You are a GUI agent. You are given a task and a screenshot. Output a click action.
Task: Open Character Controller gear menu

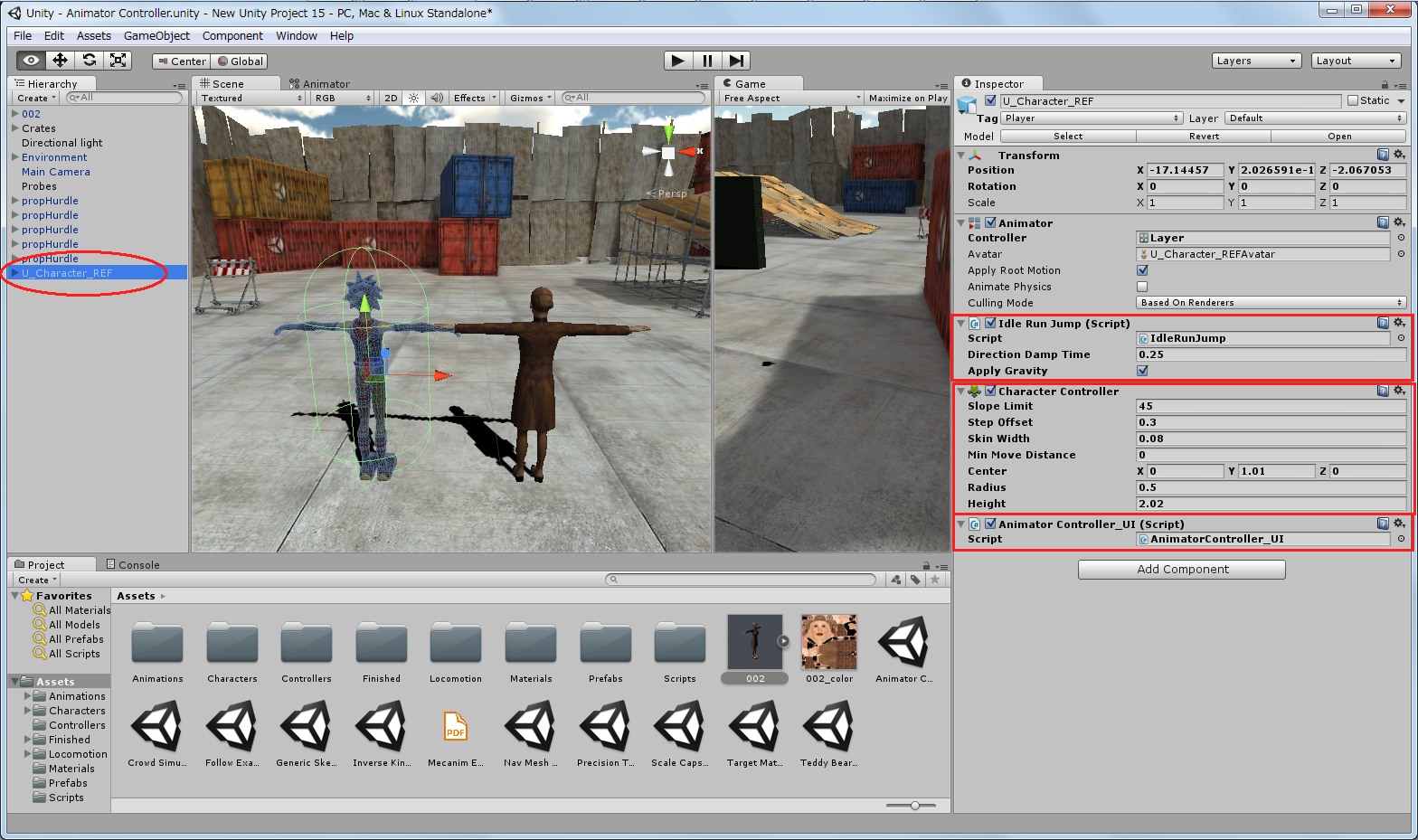pyautogui.click(x=1399, y=391)
